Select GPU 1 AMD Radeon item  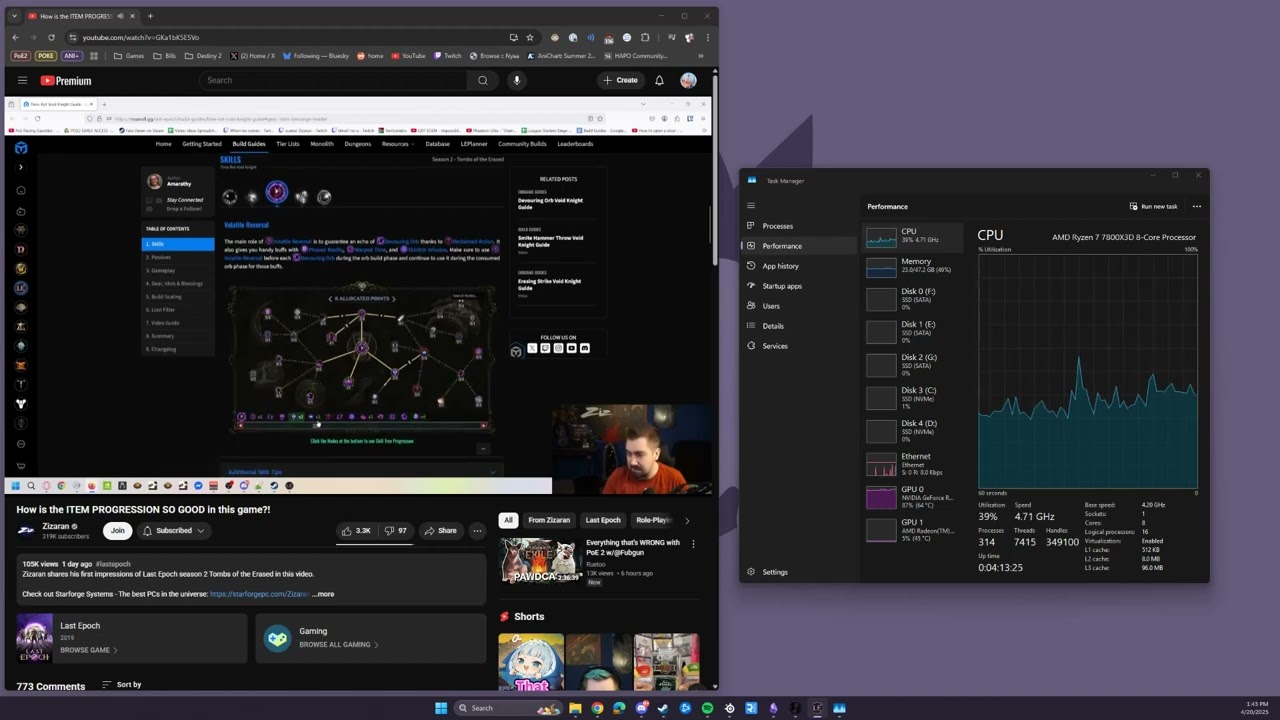pyautogui.click(x=913, y=530)
